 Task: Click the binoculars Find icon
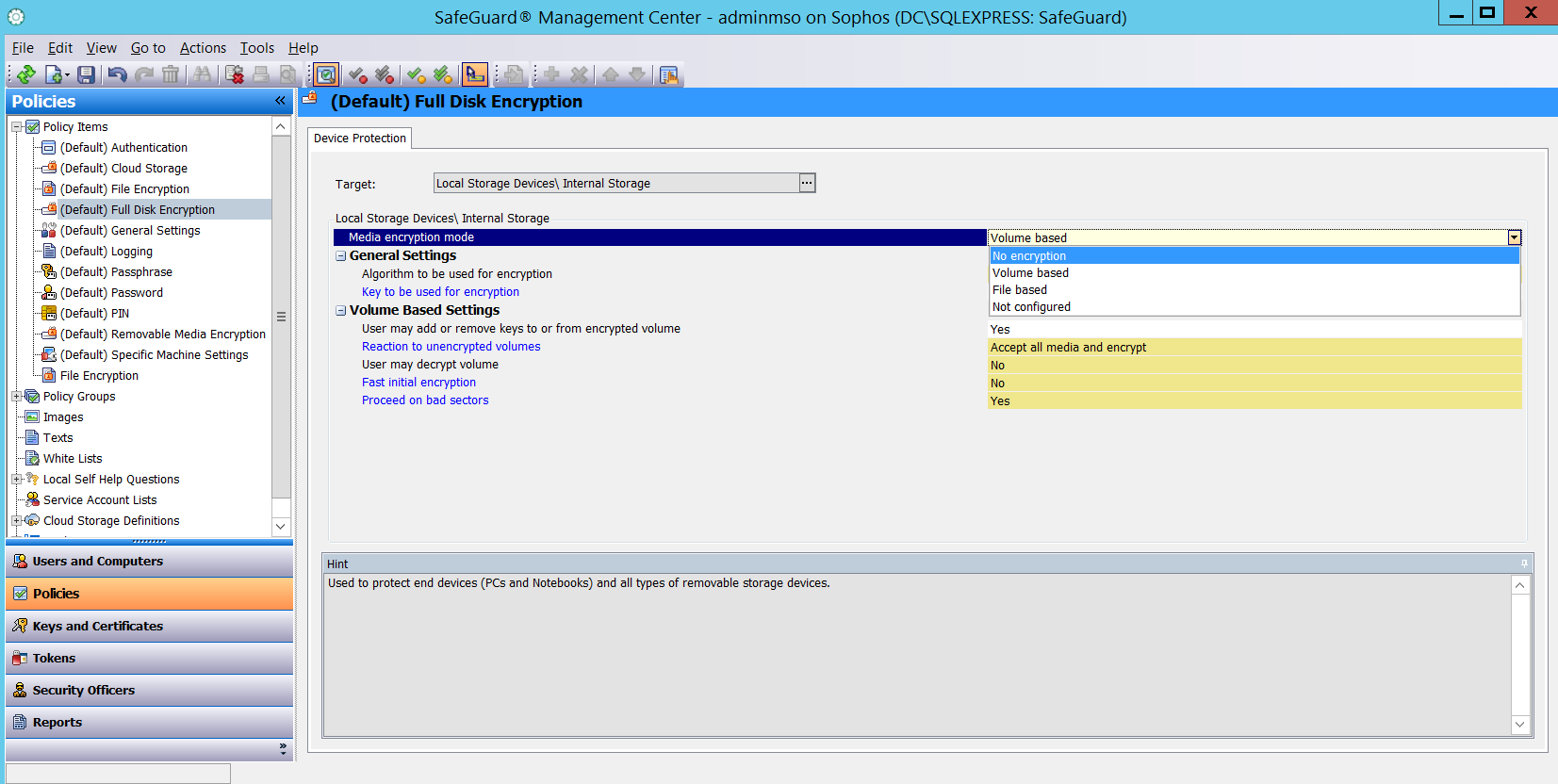coord(202,74)
